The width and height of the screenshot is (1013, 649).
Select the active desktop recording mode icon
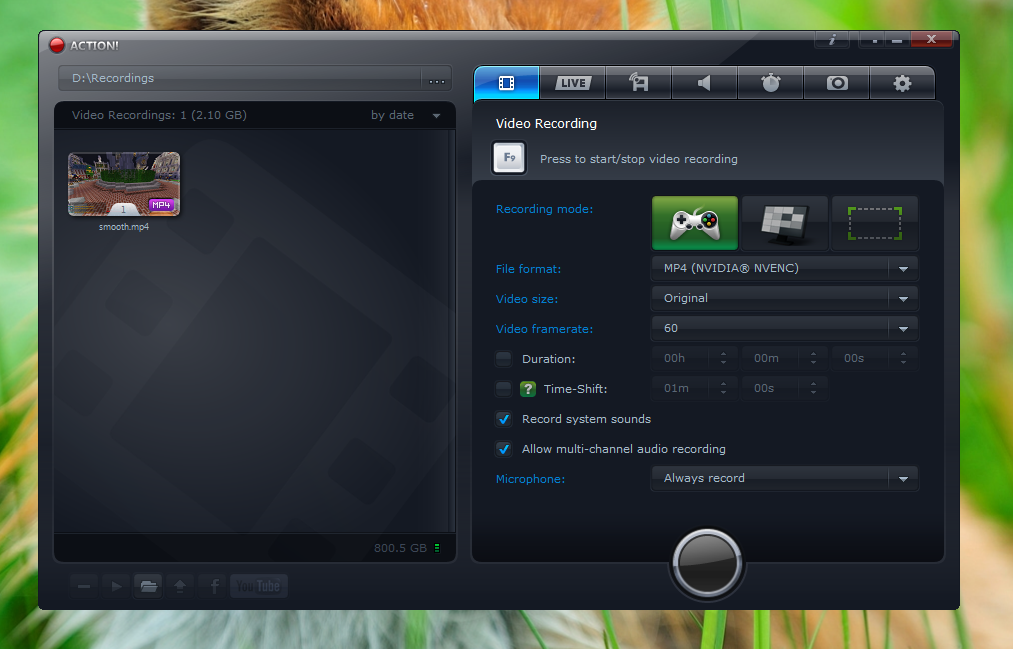(784, 223)
